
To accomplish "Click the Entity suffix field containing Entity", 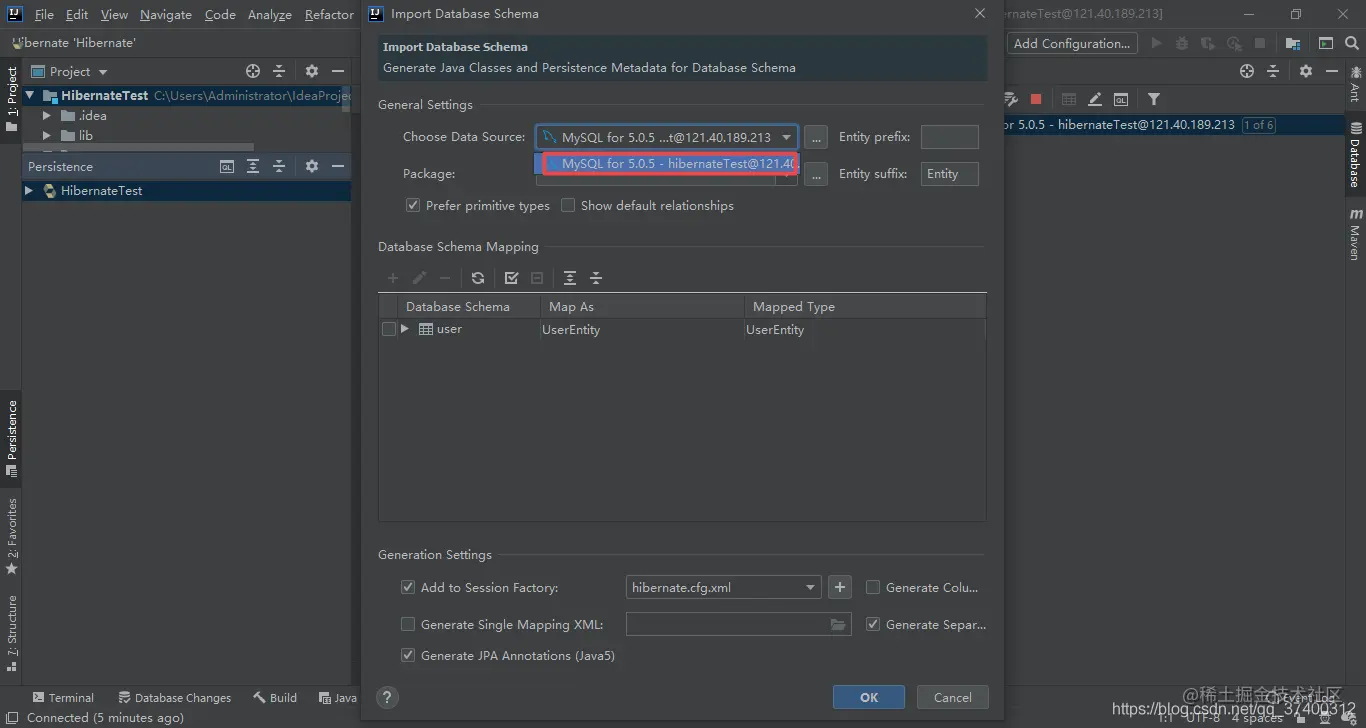I will pos(949,174).
